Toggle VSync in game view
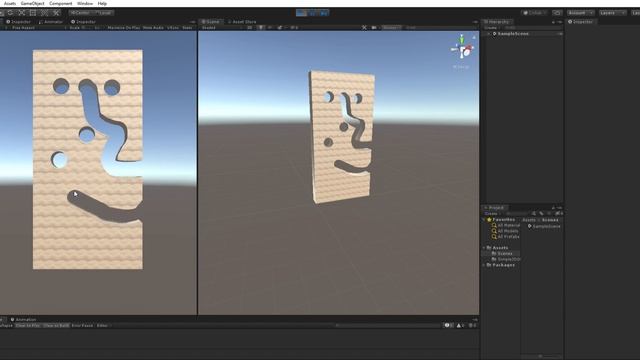 [x=173, y=28]
